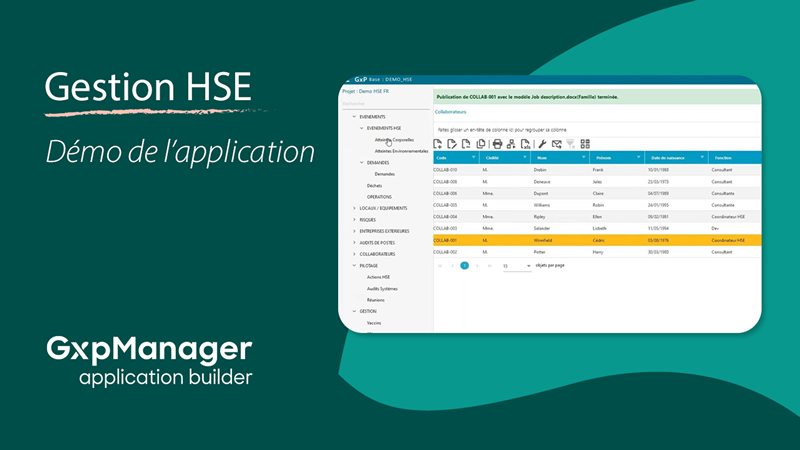The height and width of the screenshot is (450, 800).
Task: Click the edit document icon with pencil
Action: point(452,144)
